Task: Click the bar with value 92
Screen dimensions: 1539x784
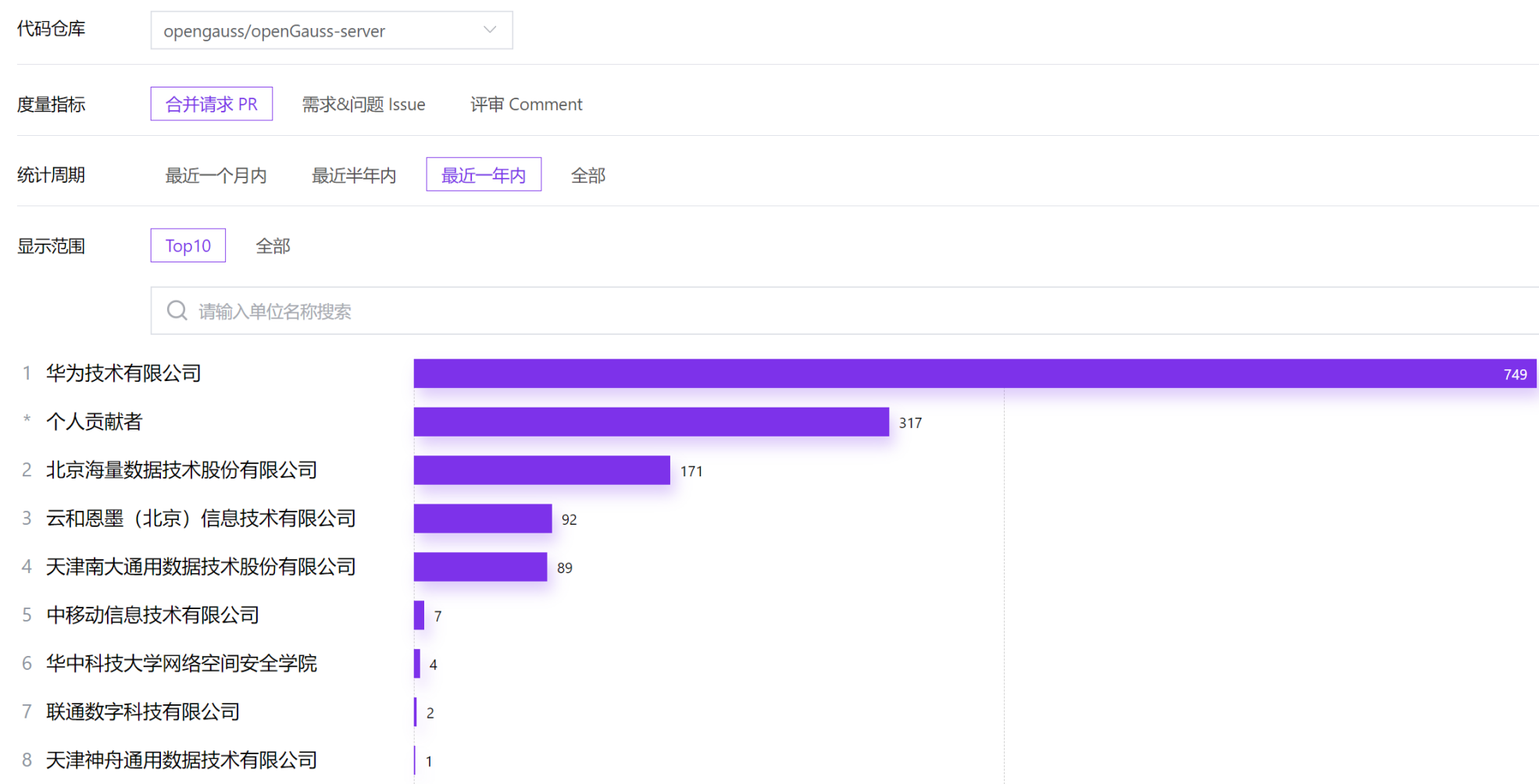Action: click(x=483, y=519)
